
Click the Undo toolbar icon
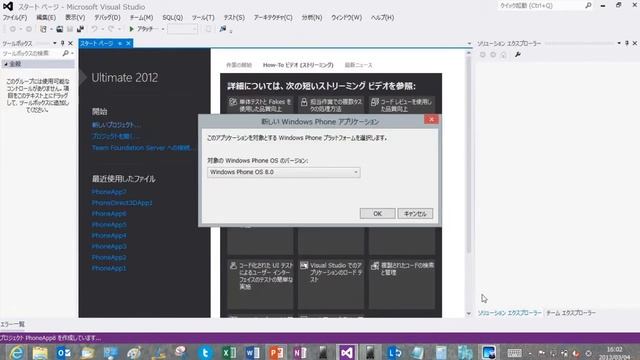coord(94,29)
